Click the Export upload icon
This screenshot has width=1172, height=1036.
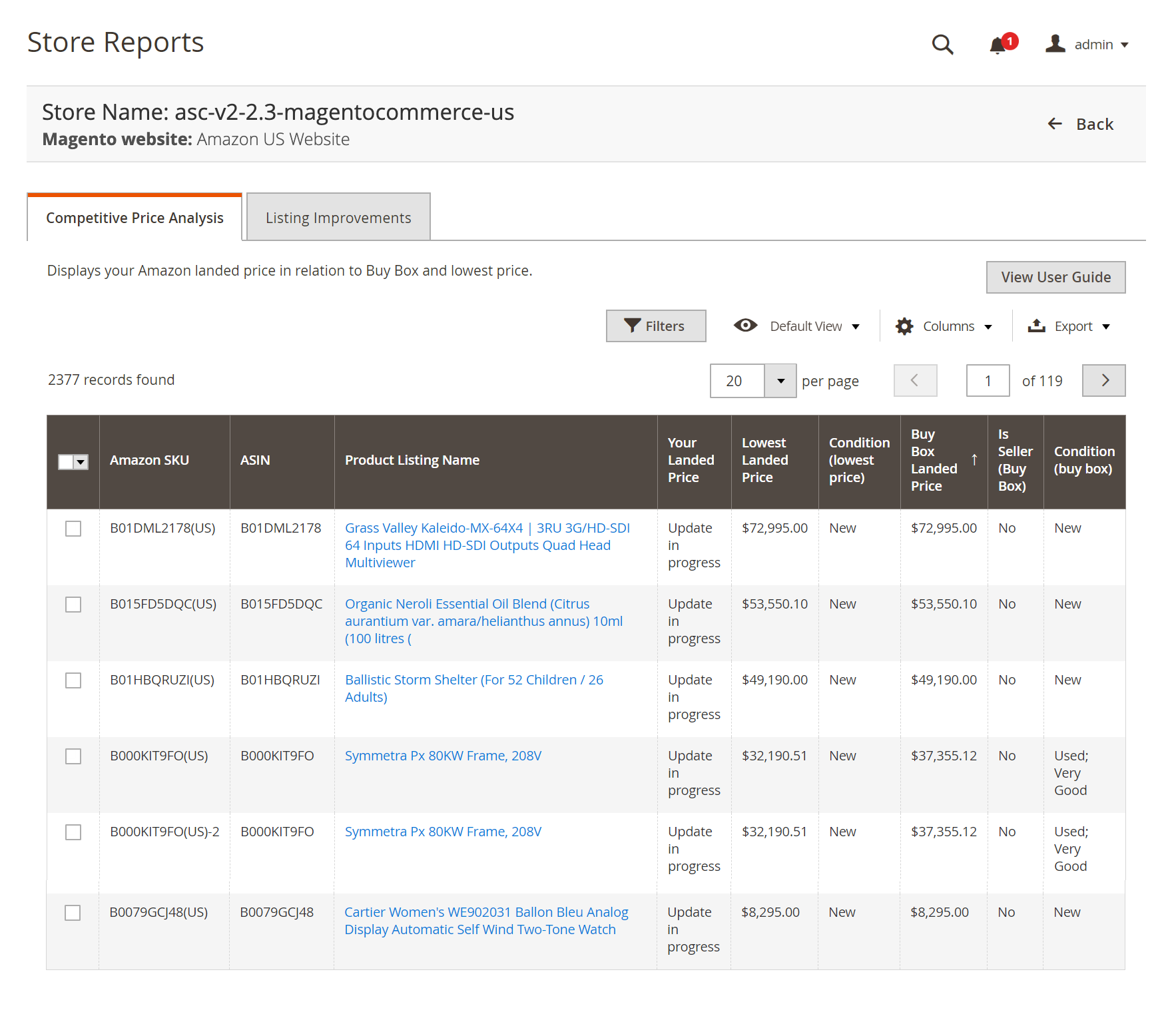pyautogui.click(x=1036, y=326)
